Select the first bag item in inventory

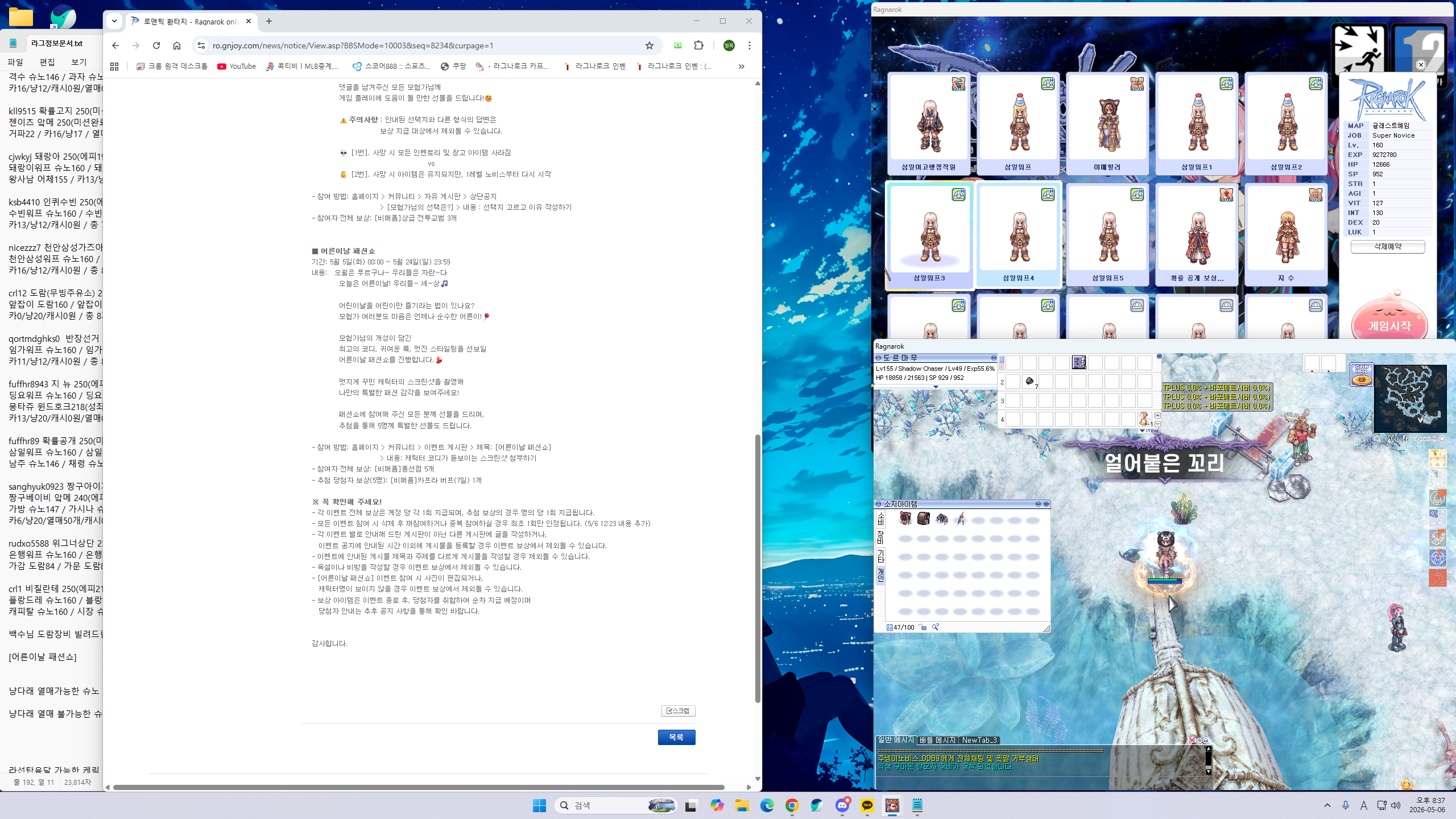(x=905, y=518)
